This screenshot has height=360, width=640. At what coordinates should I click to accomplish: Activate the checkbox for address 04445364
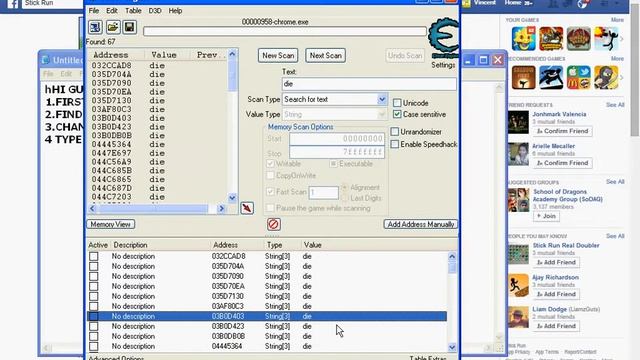(93, 346)
